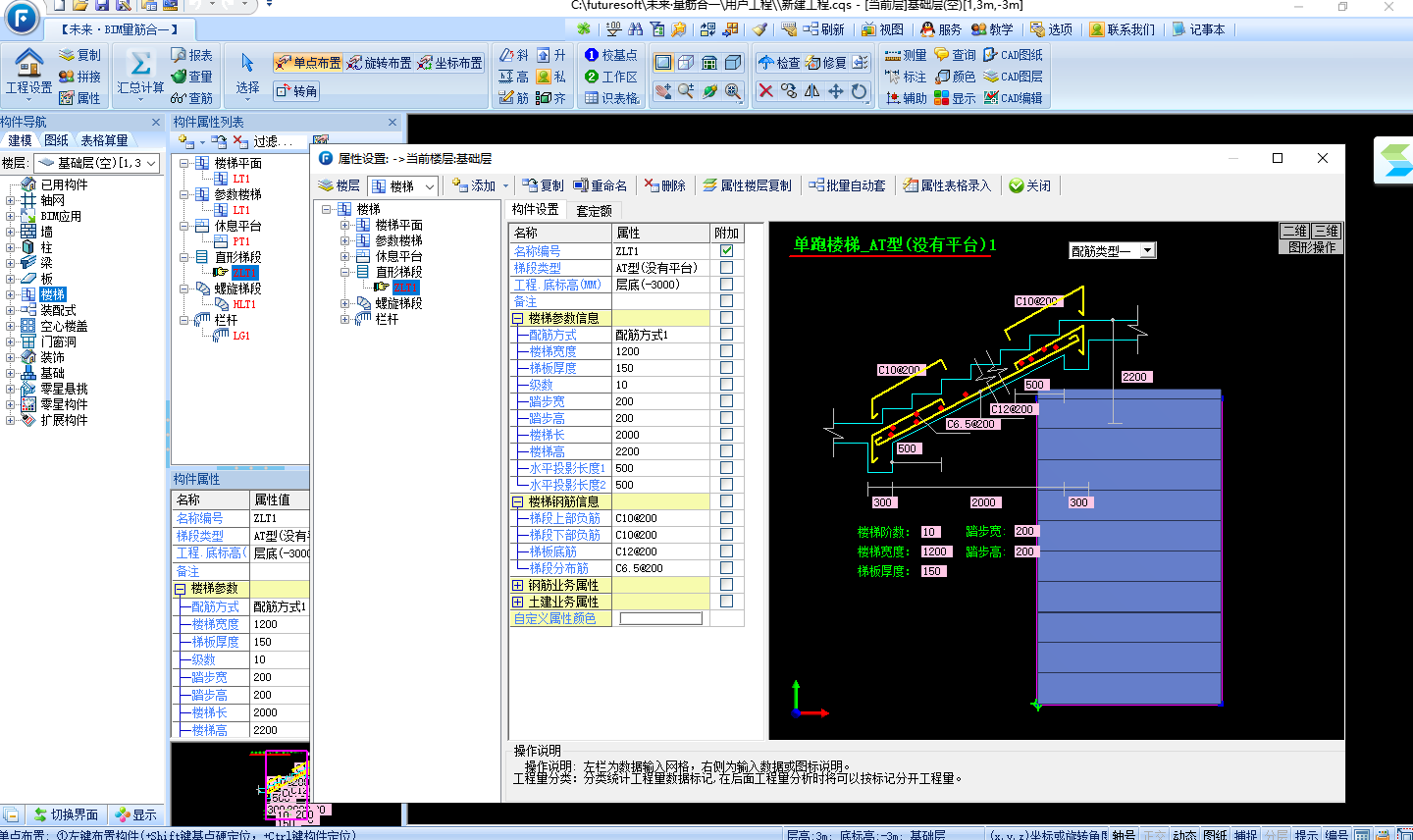
Task: Open 记事本 notepad
Action: [x=1199, y=29]
